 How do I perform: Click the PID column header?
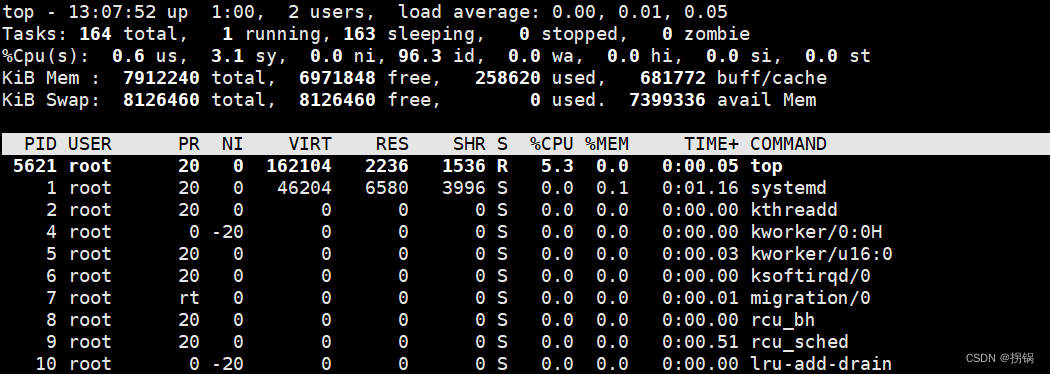coord(41,144)
